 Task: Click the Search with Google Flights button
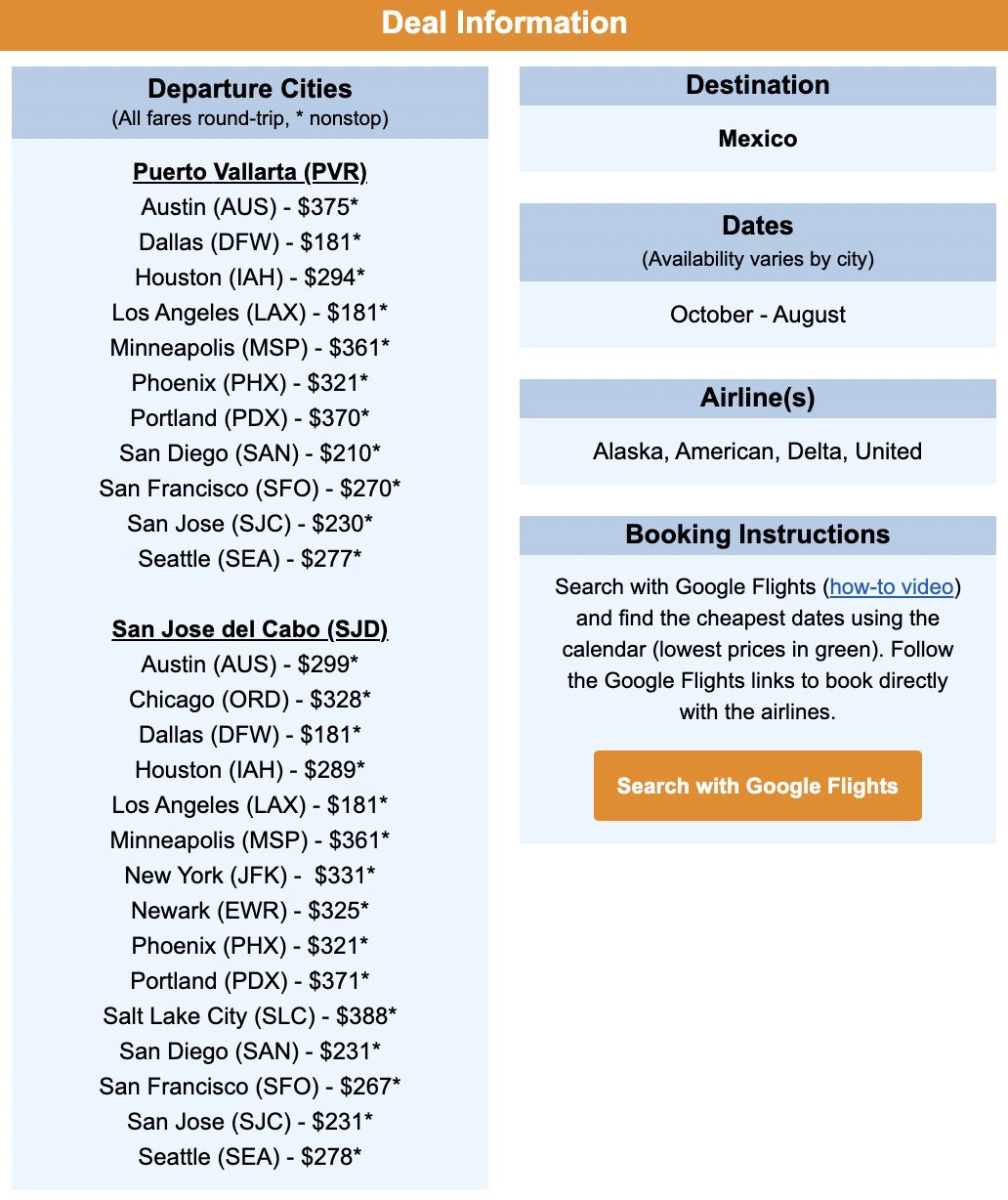pyautogui.click(x=757, y=786)
